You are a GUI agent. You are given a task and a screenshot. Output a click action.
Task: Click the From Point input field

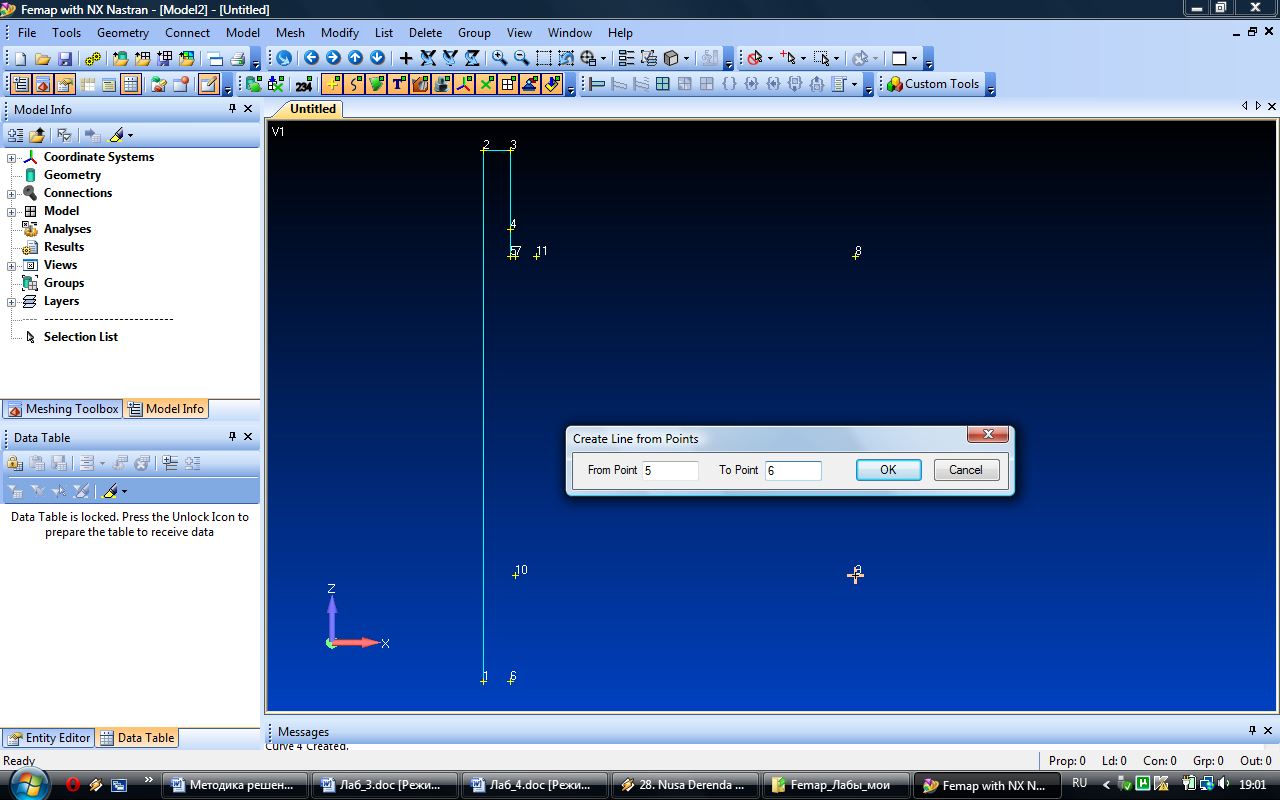tap(670, 470)
